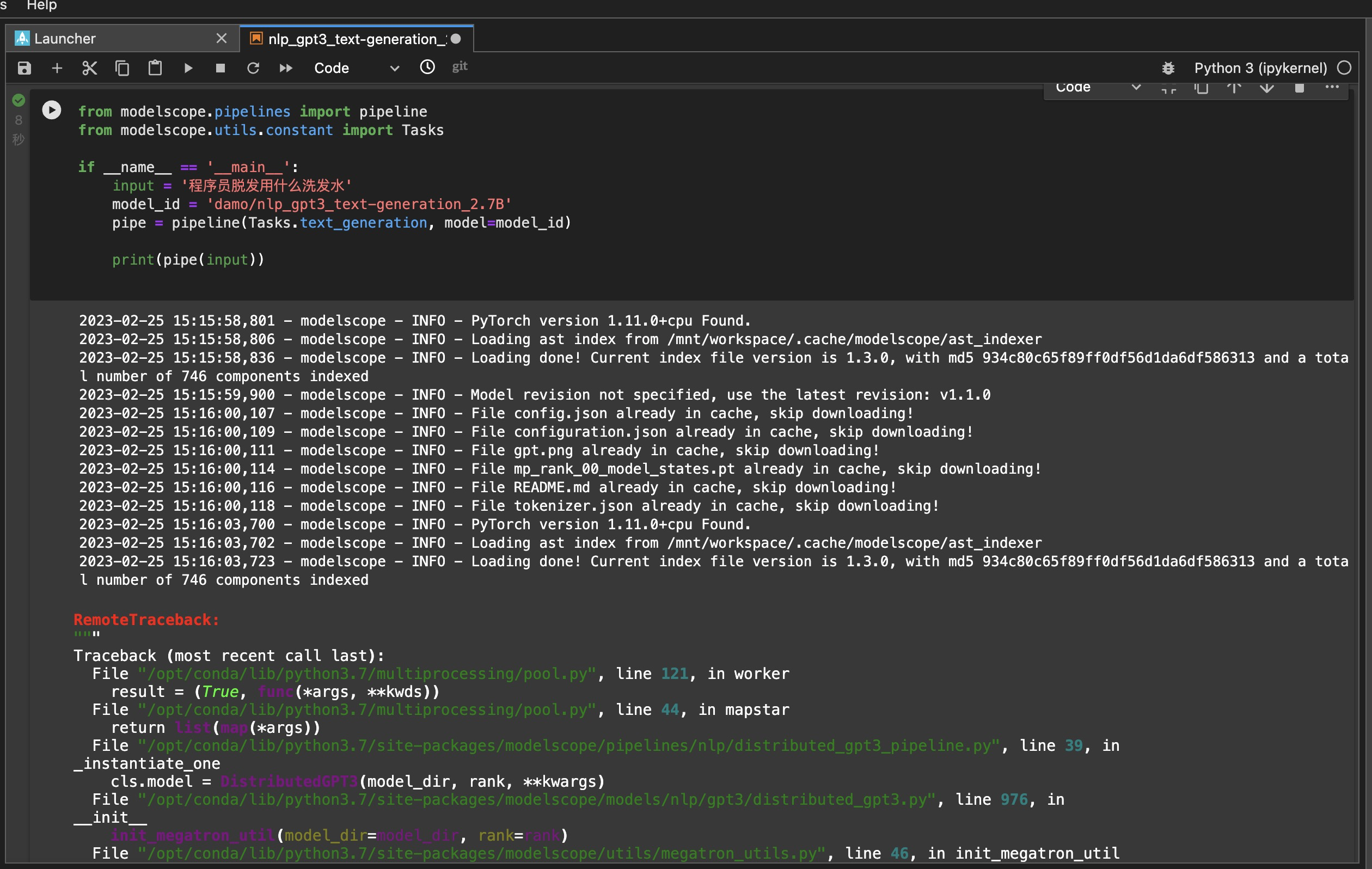Restart the kernel with the refresh icon
Screen dimensions: 1372x869
click(x=253, y=69)
